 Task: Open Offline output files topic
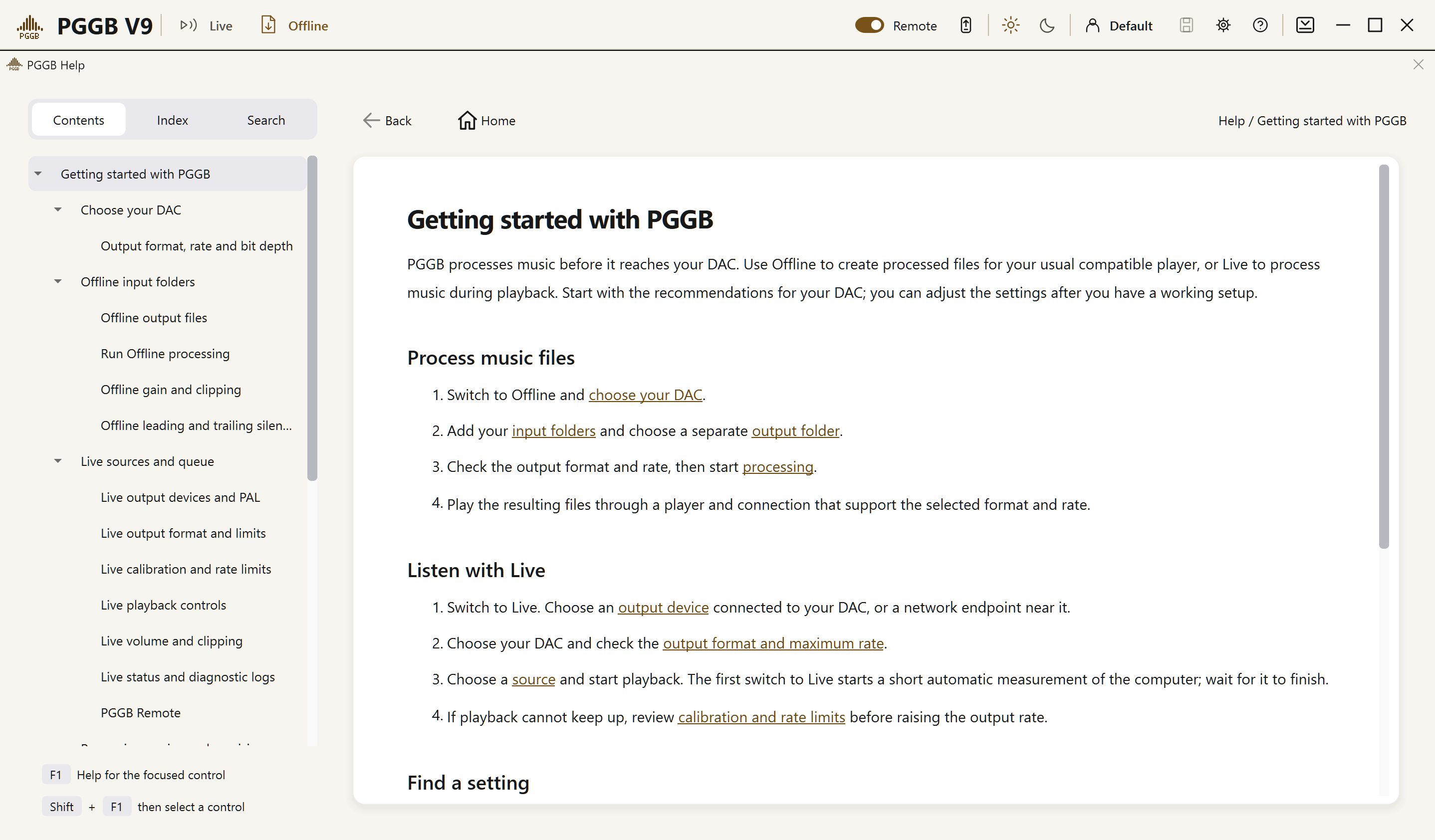154,318
